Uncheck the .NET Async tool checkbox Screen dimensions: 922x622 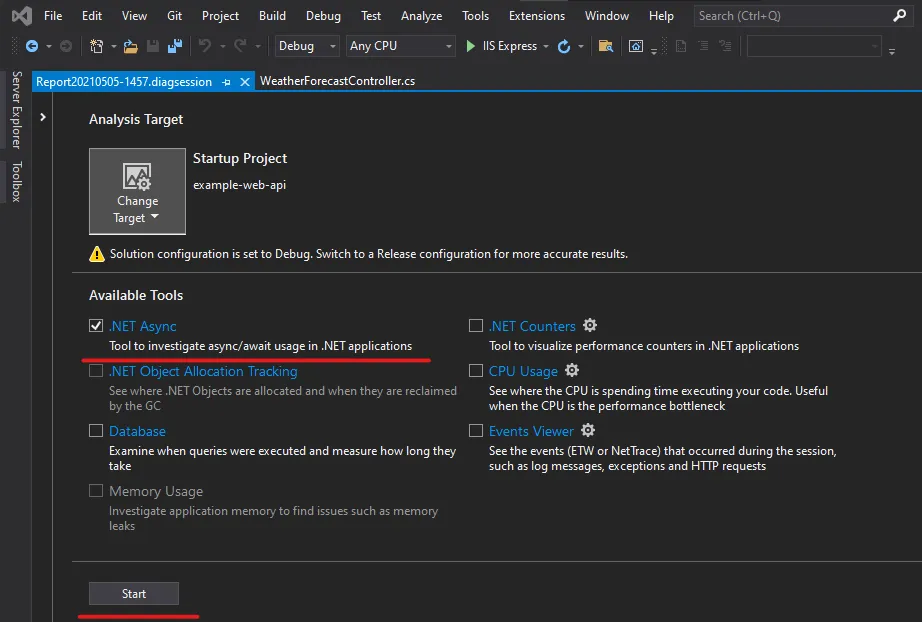coord(96,325)
